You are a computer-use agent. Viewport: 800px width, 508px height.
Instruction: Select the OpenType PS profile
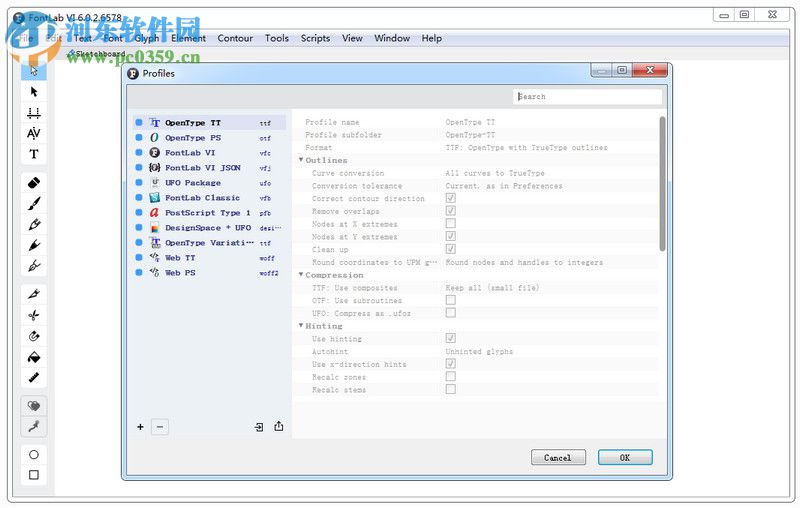[x=209, y=138]
